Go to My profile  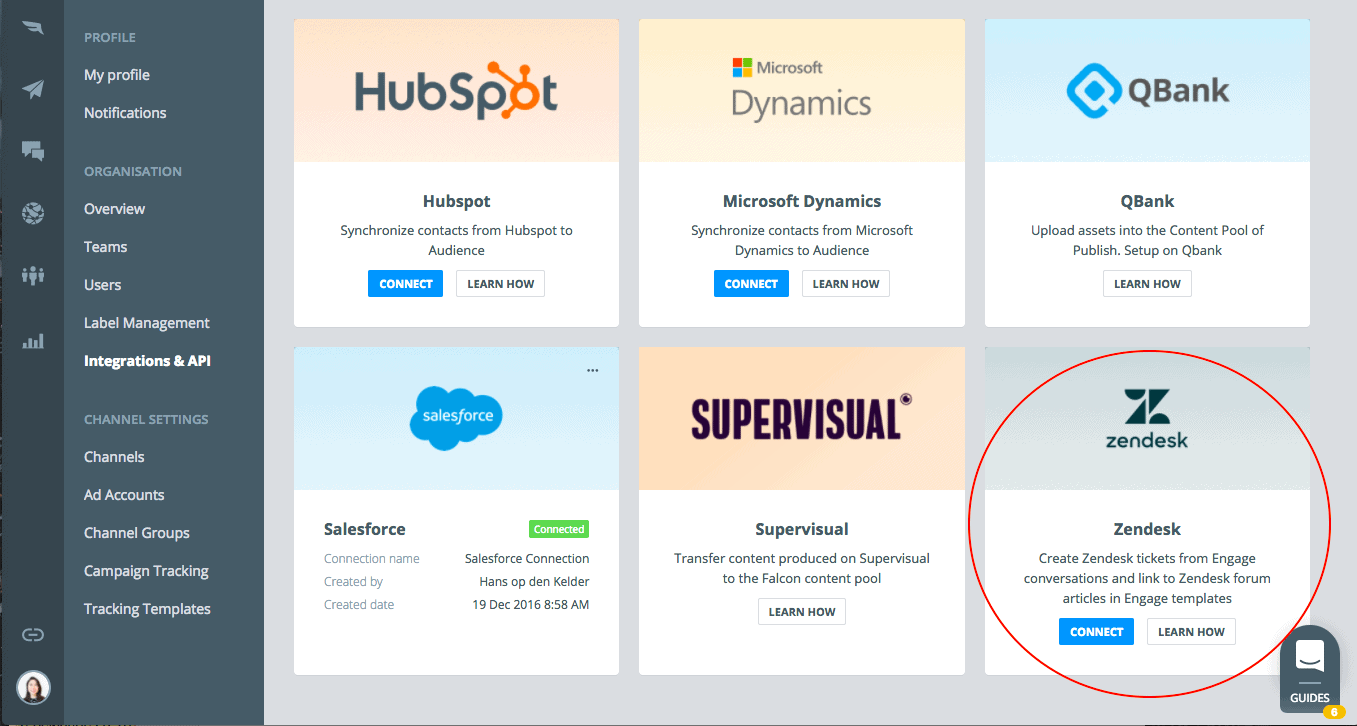coord(117,75)
